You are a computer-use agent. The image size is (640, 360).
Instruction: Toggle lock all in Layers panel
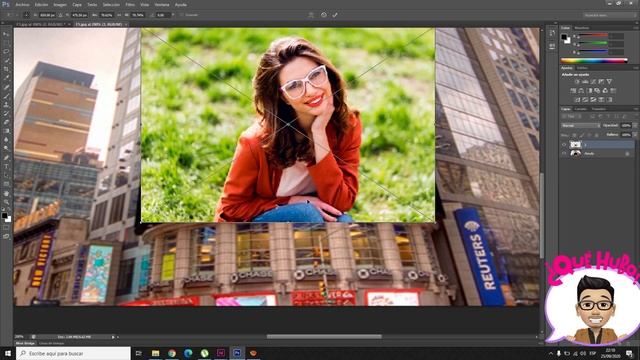[x=596, y=135]
